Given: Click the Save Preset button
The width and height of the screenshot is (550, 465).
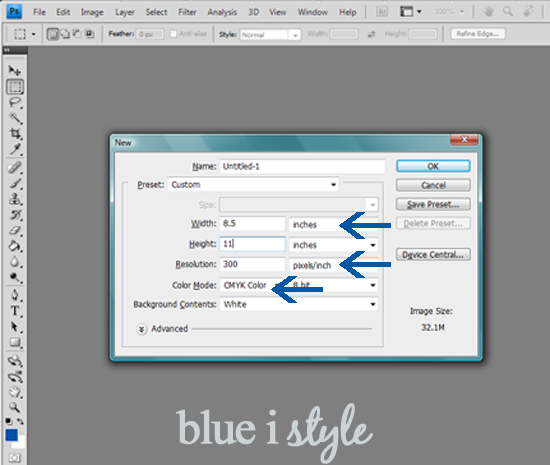Looking at the screenshot, I should pos(433,204).
